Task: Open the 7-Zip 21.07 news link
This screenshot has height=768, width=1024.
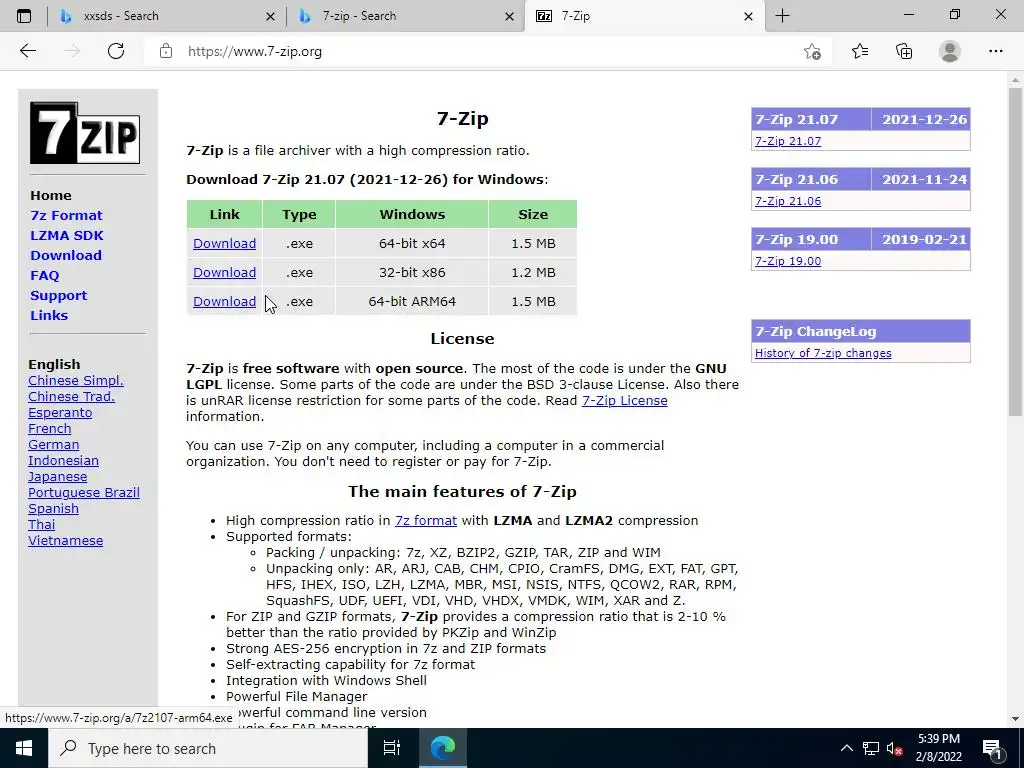Action: point(788,141)
